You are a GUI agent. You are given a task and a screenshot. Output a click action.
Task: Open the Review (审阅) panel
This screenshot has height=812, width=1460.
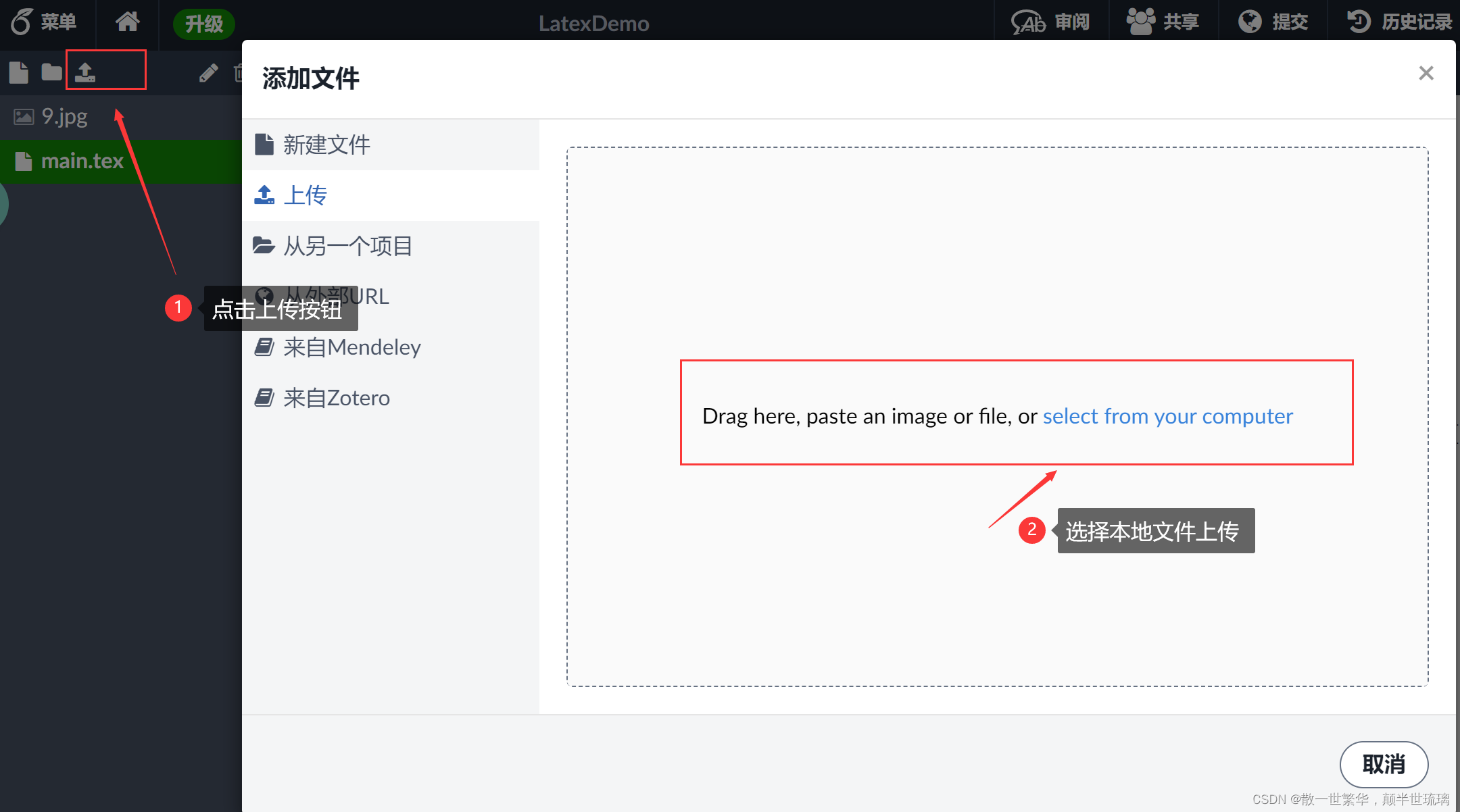(x=1051, y=22)
